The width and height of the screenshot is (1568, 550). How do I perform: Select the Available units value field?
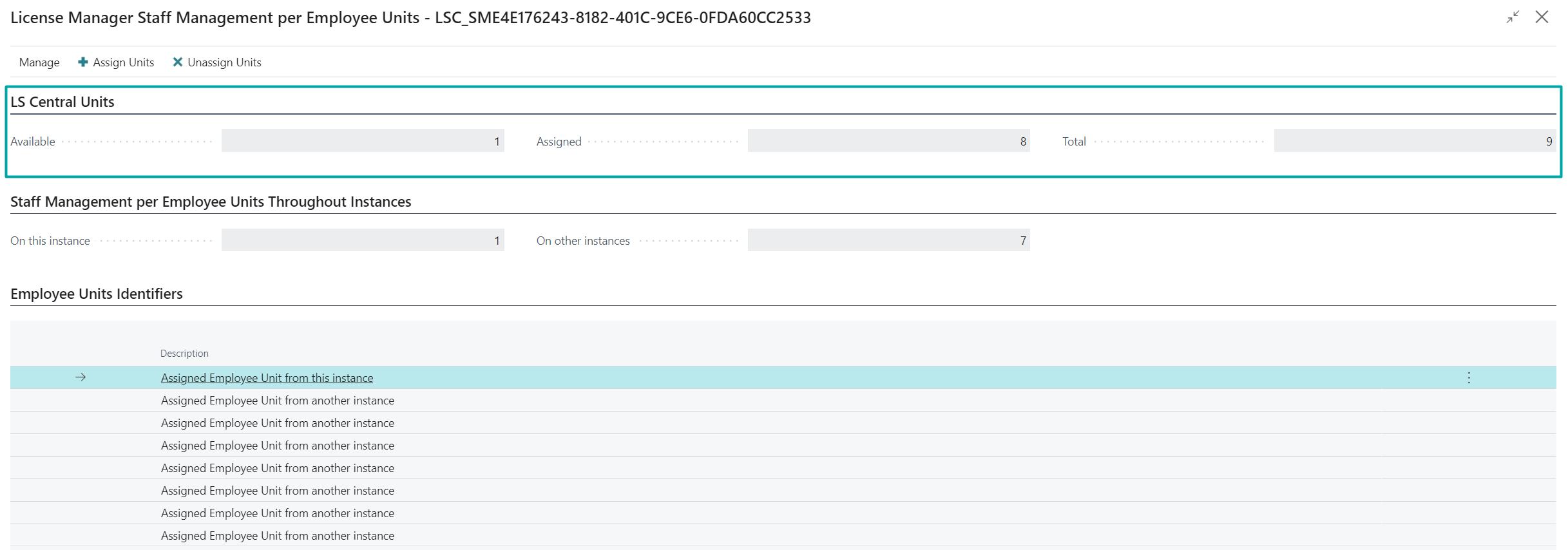click(x=363, y=141)
